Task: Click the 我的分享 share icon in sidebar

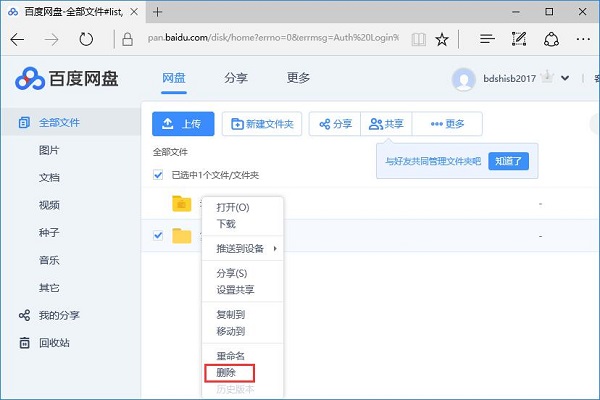Action: (x=24, y=315)
